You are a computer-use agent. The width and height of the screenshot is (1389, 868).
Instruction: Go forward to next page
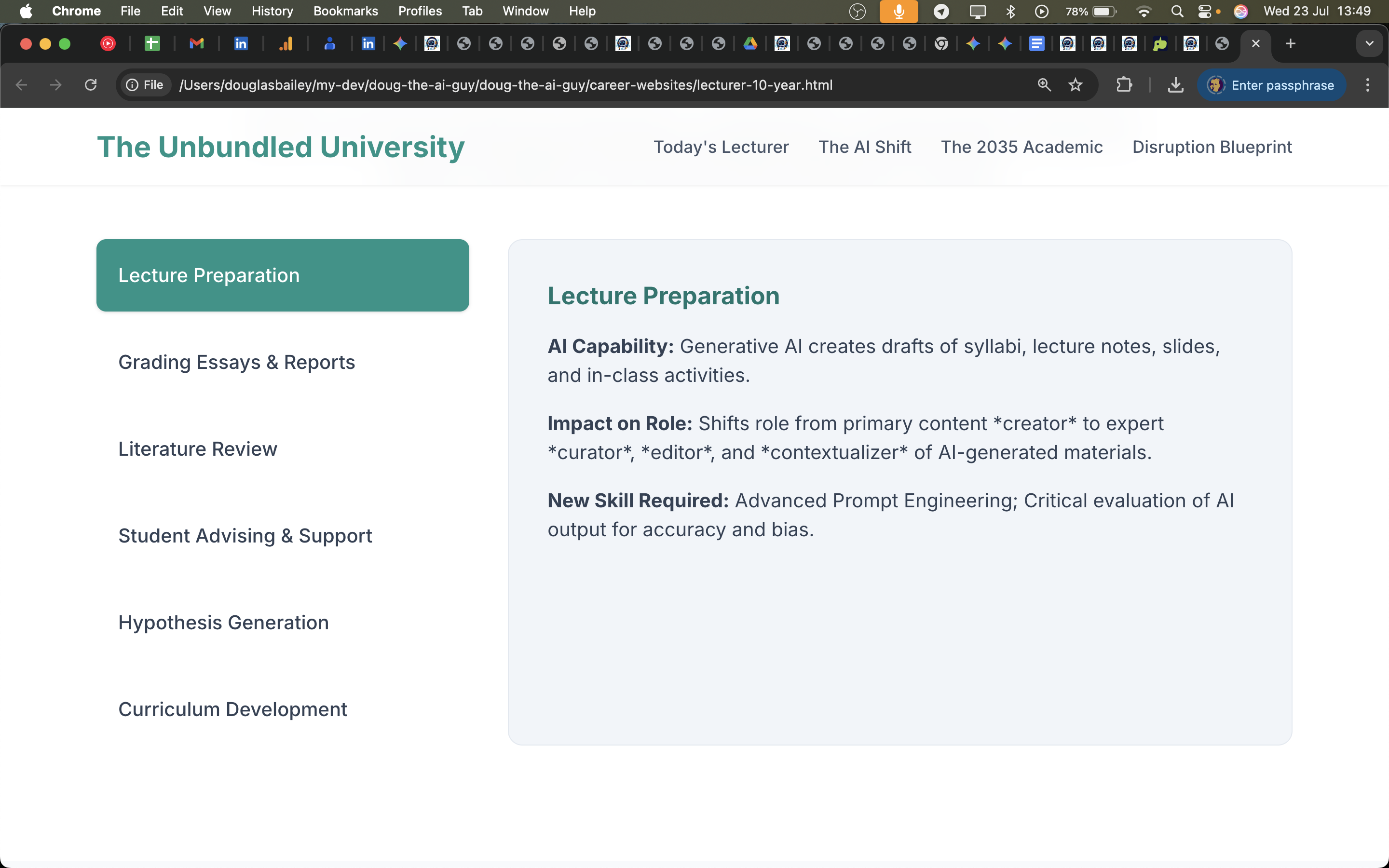55,85
